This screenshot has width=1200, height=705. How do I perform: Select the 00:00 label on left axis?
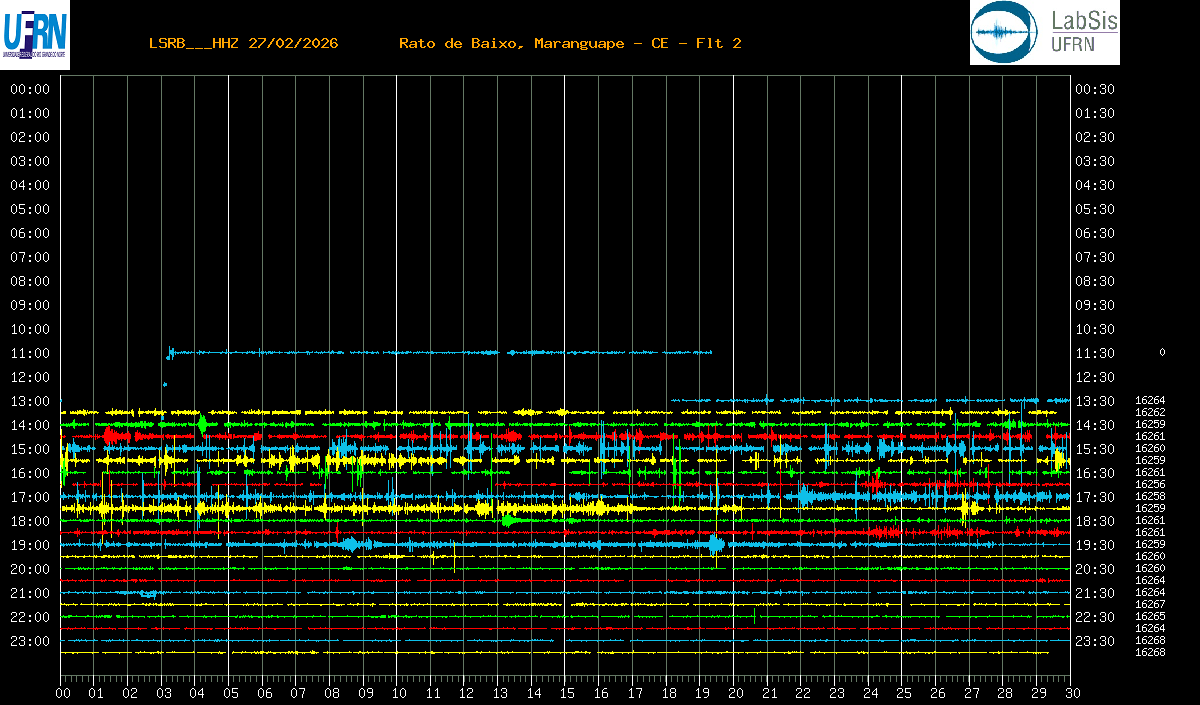pyautogui.click(x=30, y=89)
